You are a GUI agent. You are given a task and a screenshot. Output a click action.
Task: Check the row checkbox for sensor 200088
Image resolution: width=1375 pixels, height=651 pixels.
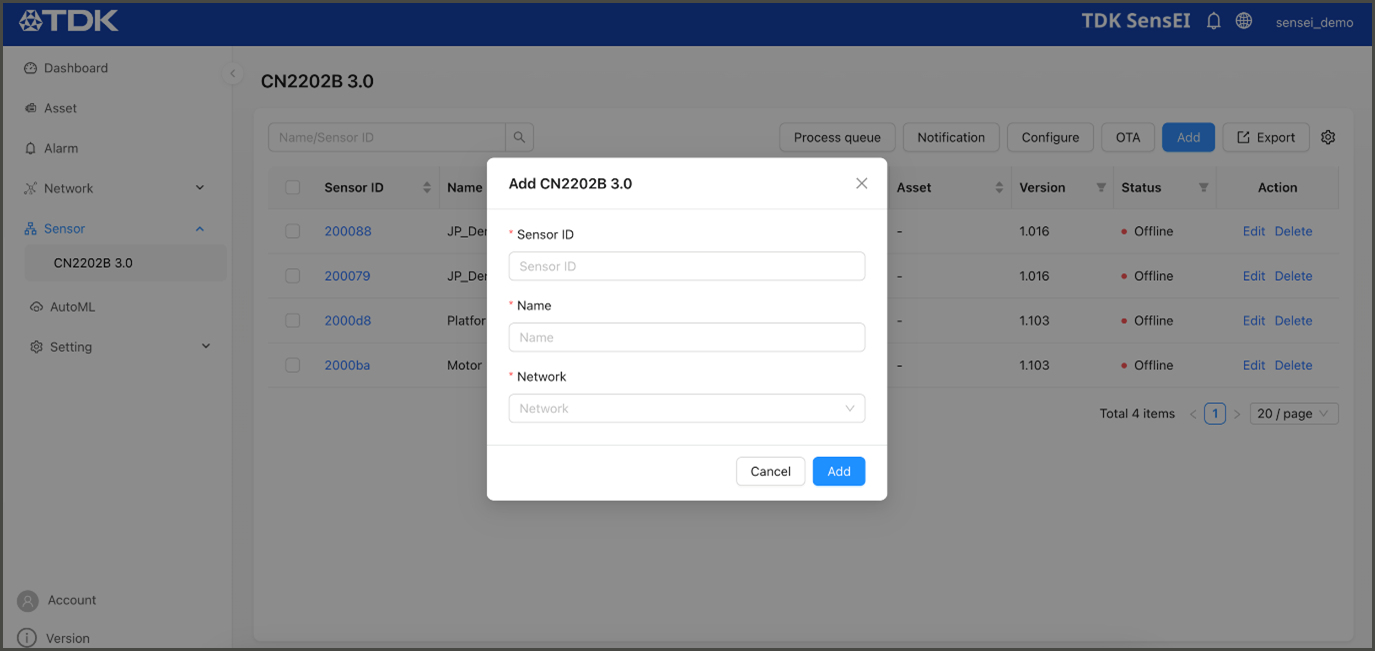pos(293,231)
